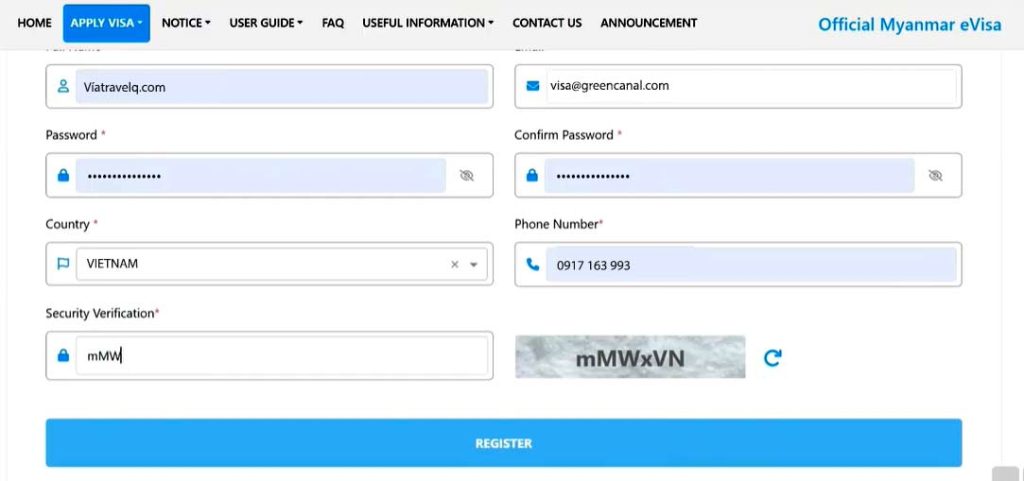
Task: Click the phone icon in Phone Number field
Action: point(532,264)
